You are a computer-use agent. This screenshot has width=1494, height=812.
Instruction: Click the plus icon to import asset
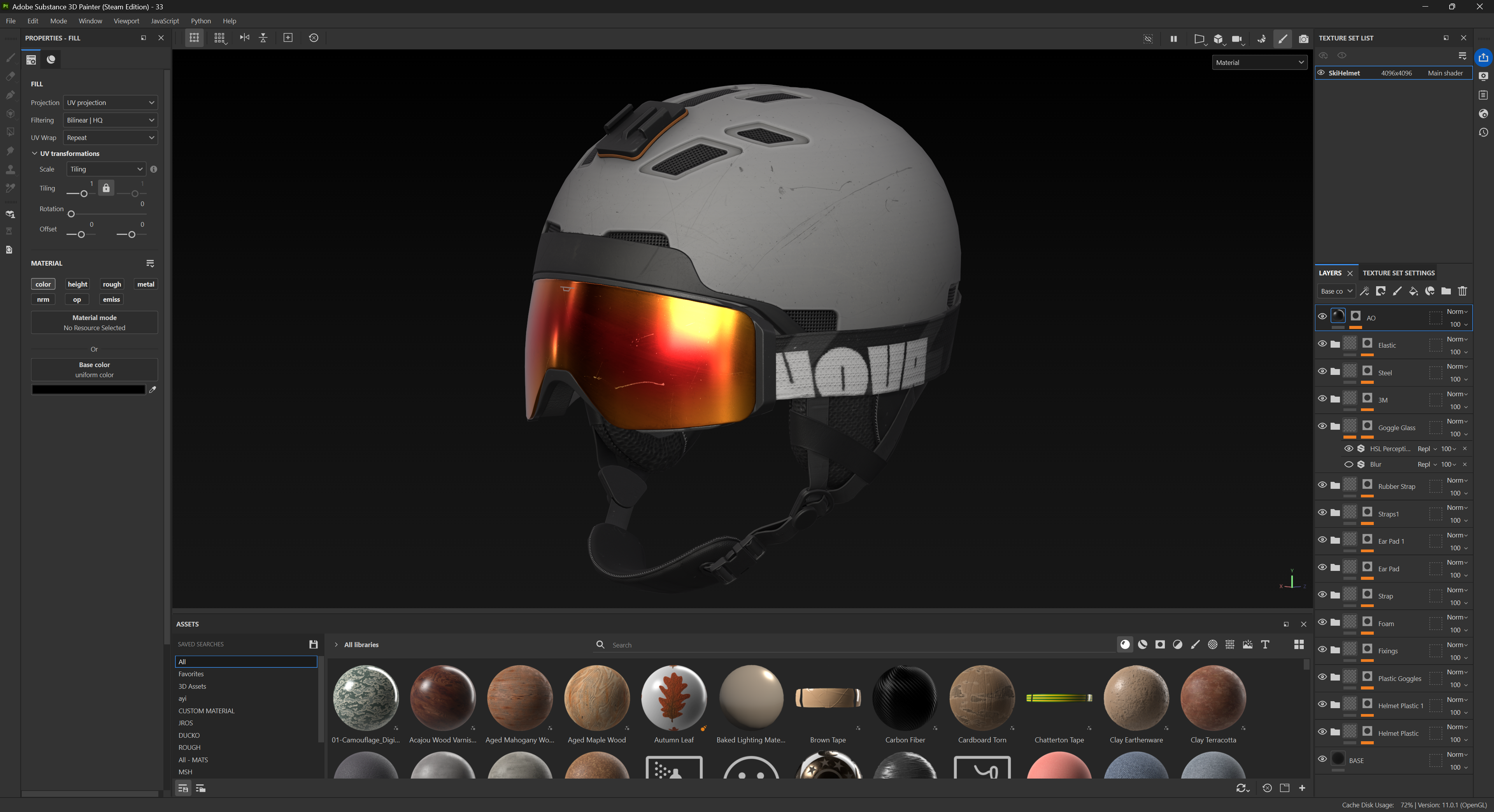(x=1302, y=787)
